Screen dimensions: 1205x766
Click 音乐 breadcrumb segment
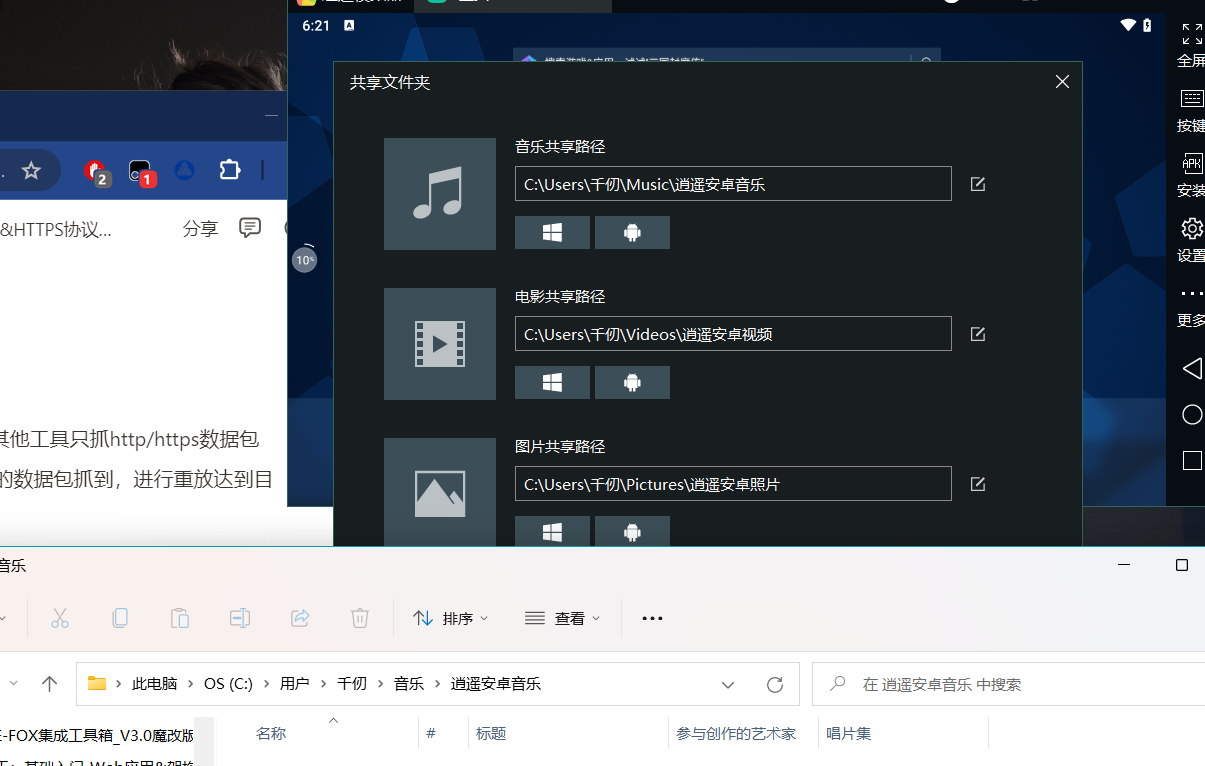[x=408, y=684]
